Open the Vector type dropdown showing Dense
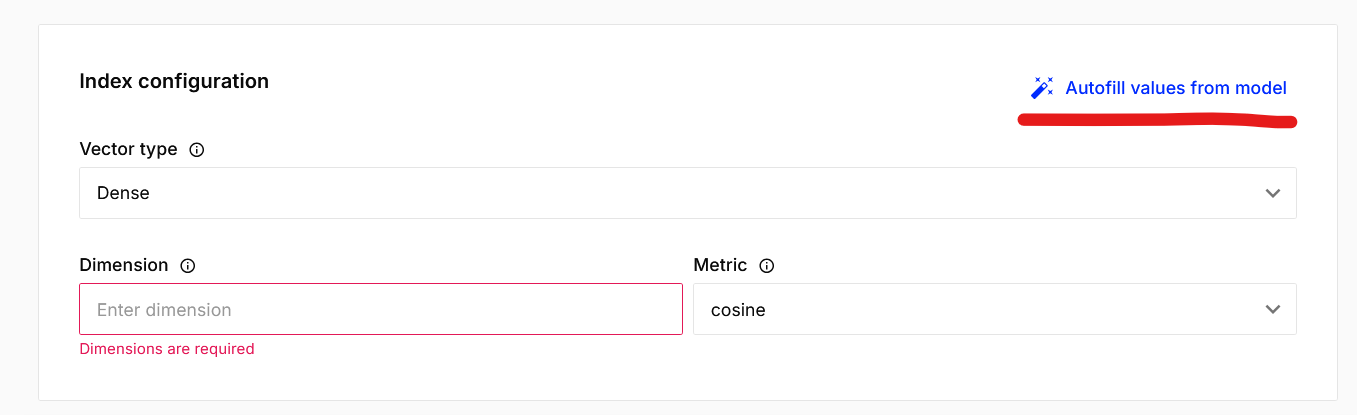The image size is (1357, 415). coord(688,193)
